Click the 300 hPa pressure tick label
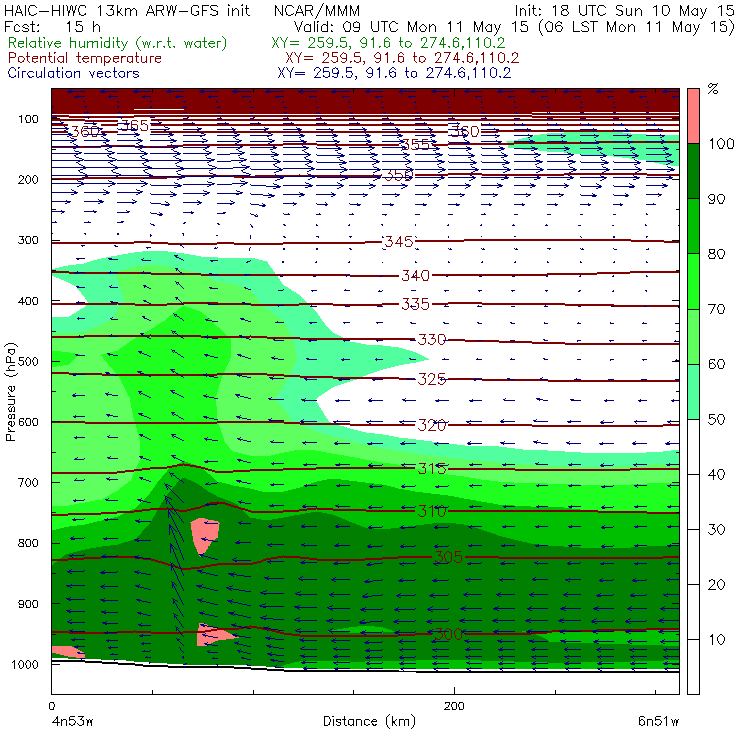This screenshot has height=740, width=740. click(28, 240)
